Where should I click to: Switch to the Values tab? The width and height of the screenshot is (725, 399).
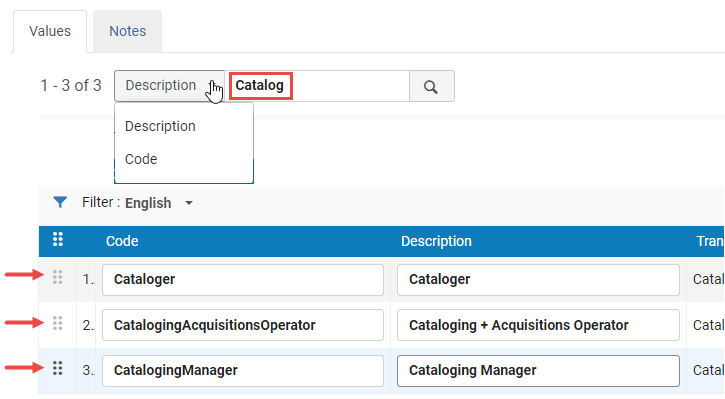pos(50,31)
